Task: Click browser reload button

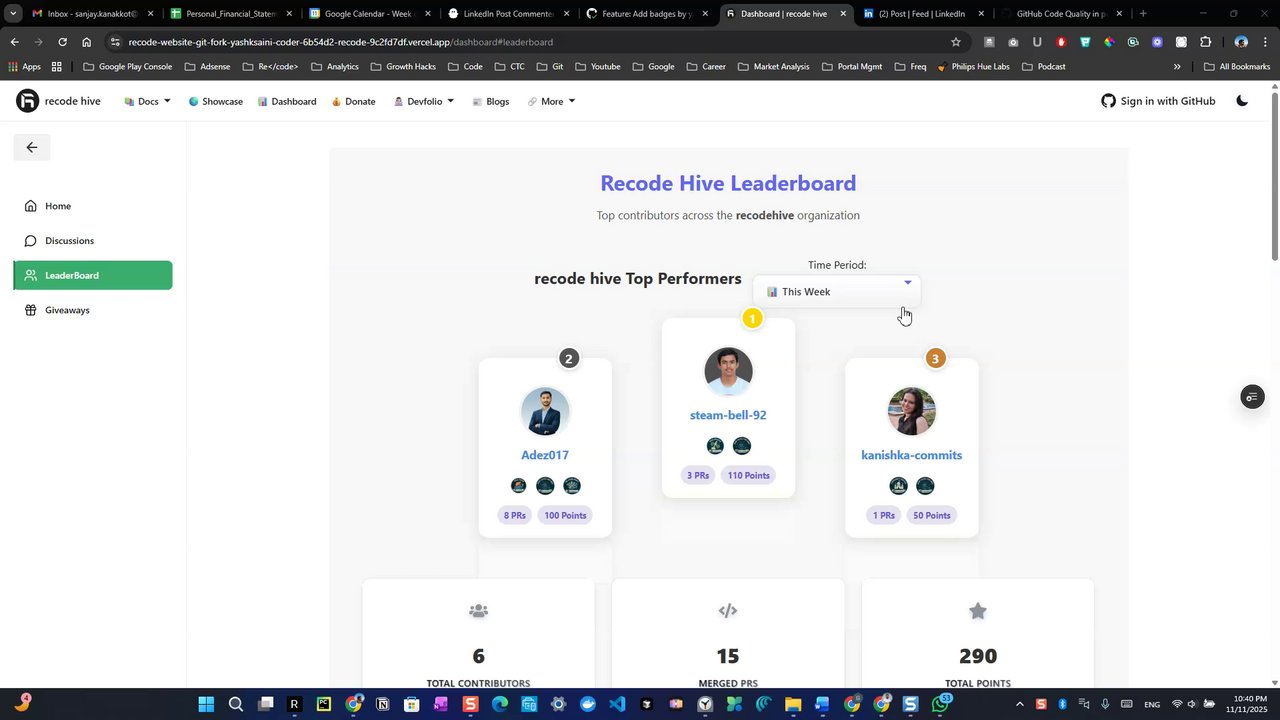Action: point(62,42)
